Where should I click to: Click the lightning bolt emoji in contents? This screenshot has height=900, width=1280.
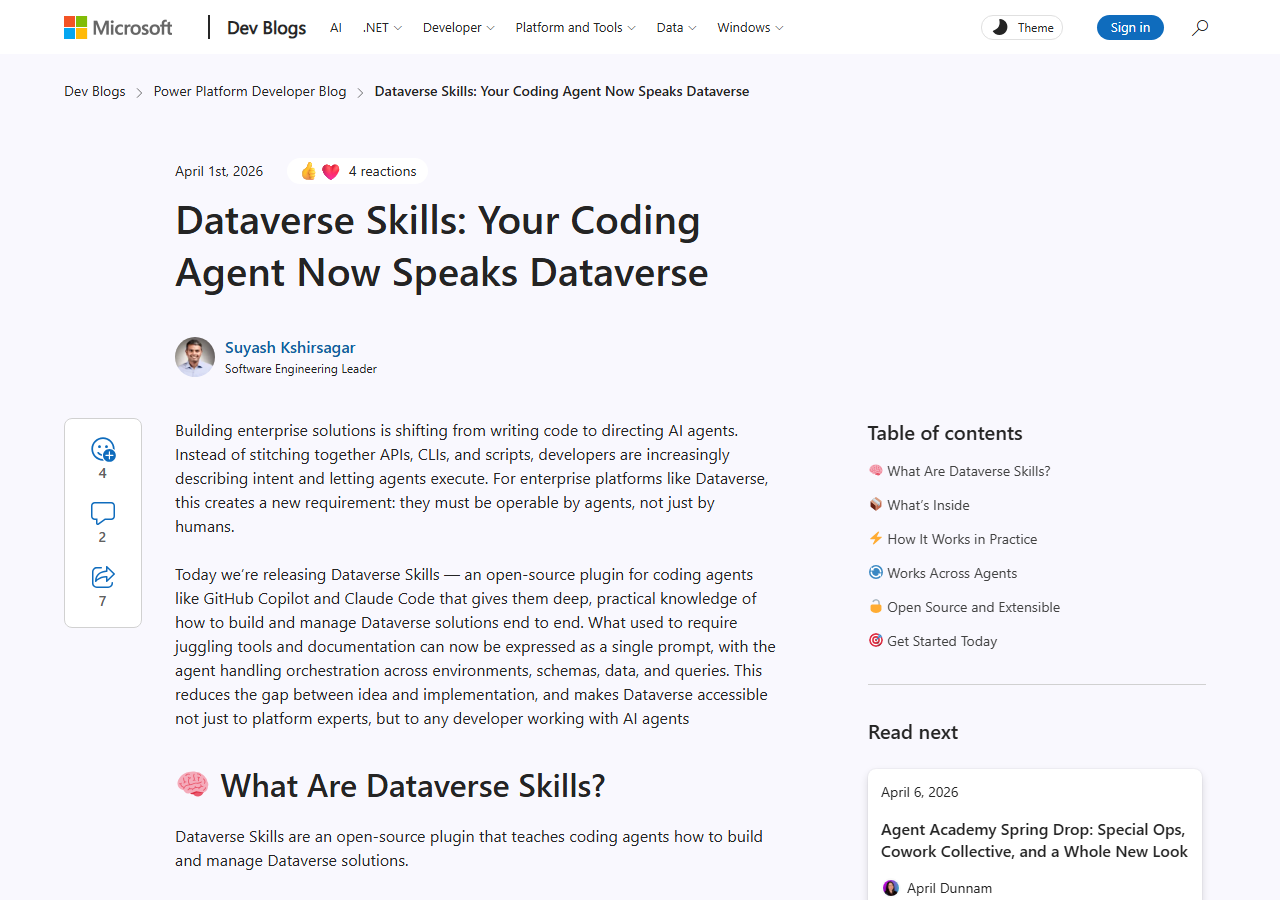click(876, 538)
